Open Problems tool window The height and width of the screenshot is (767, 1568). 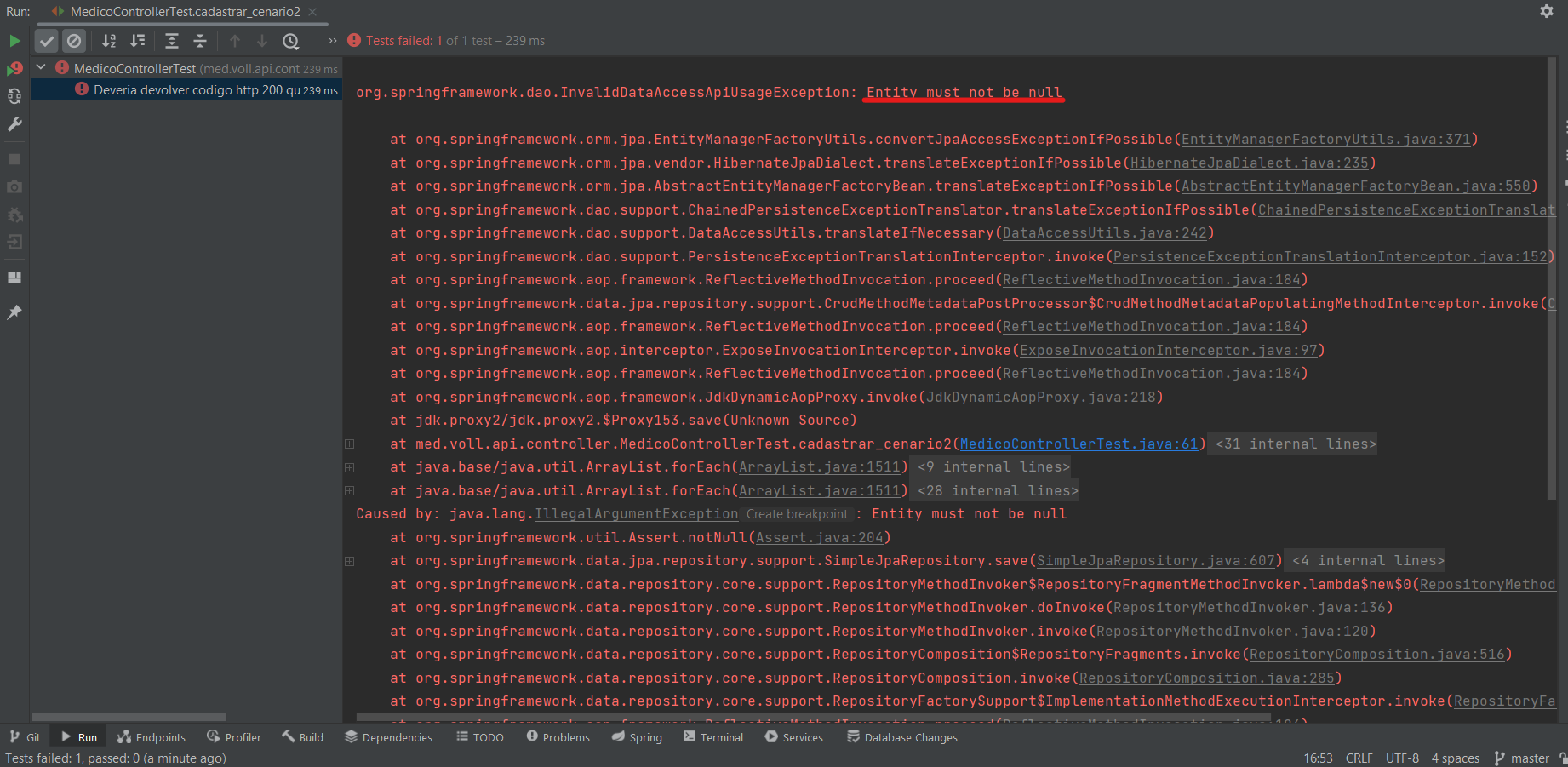pos(558,737)
